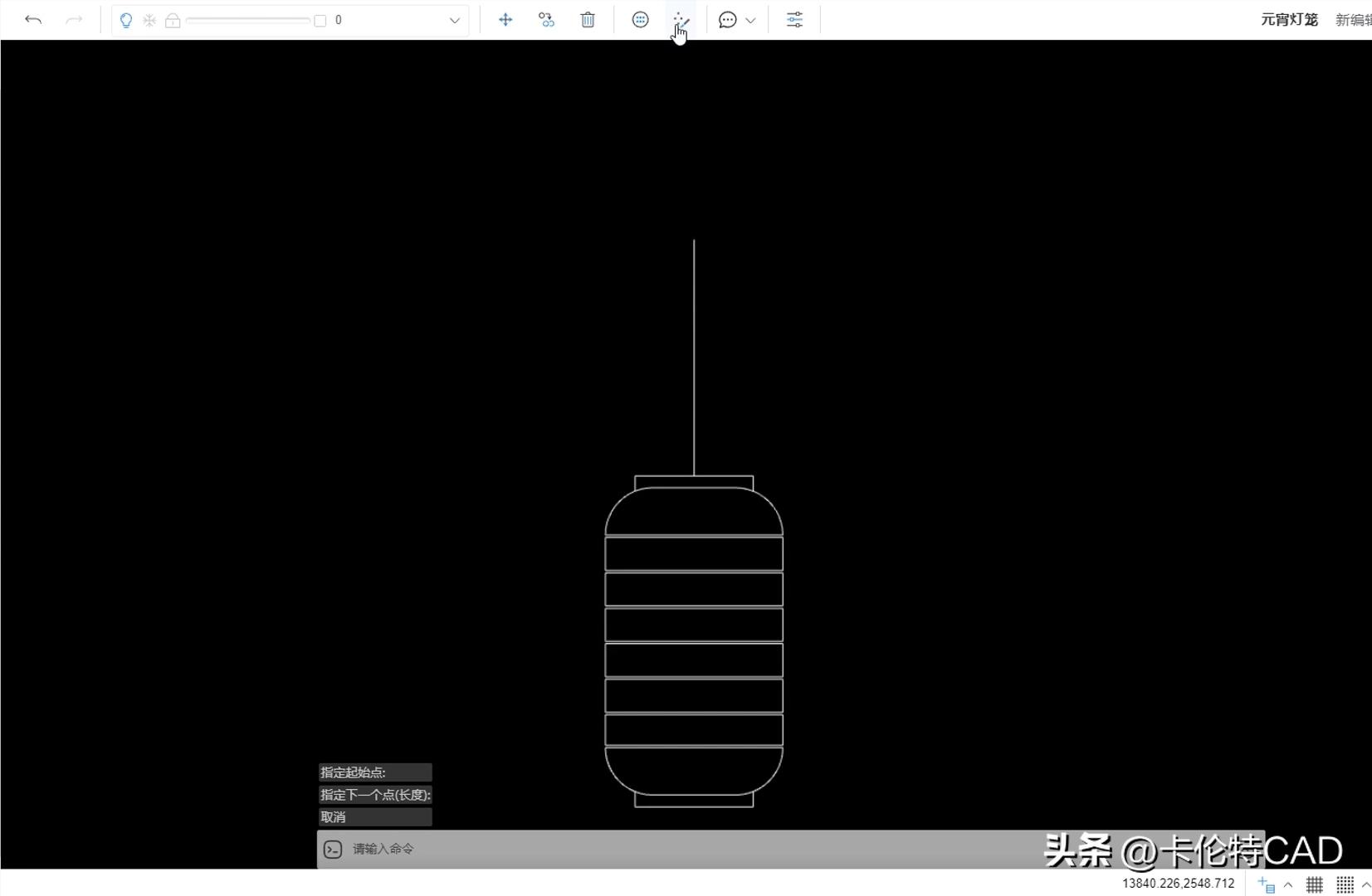
Task: Click the redo arrow icon
Action: tap(74, 20)
